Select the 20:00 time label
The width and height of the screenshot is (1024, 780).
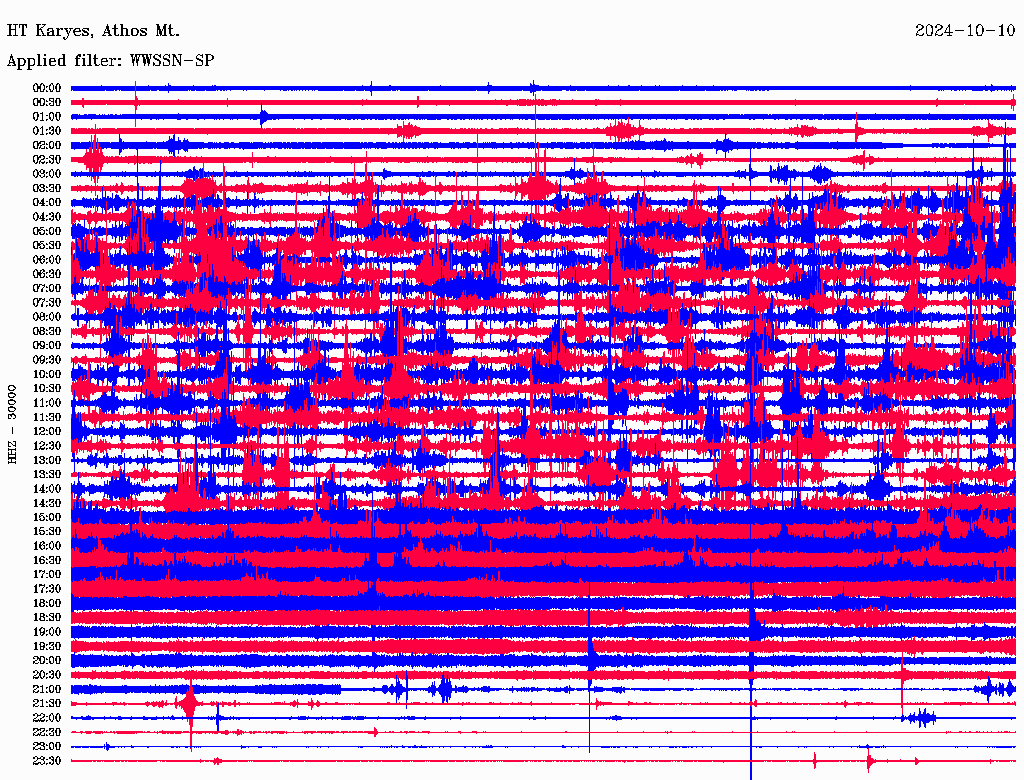[47, 660]
